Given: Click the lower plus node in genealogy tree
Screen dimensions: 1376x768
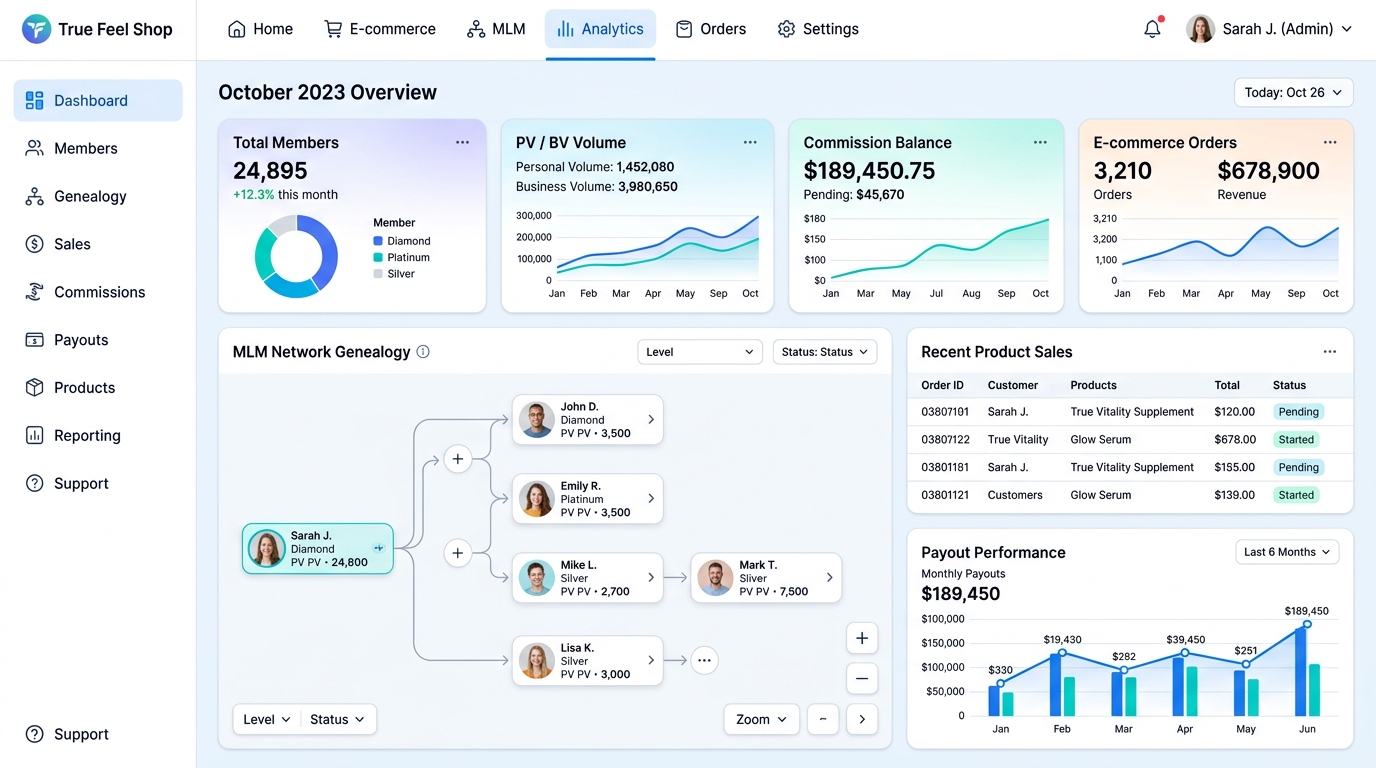Looking at the screenshot, I should pyautogui.click(x=458, y=552).
